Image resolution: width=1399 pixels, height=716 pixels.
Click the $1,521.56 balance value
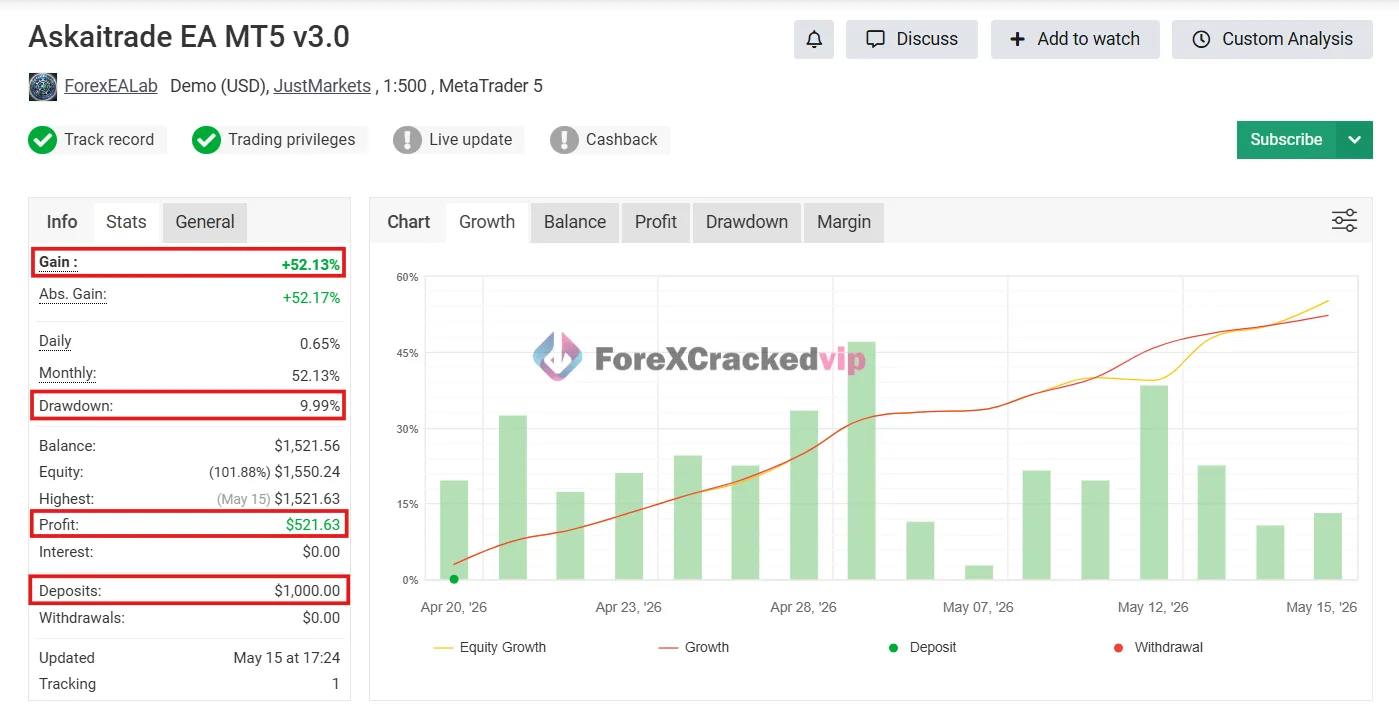click(307, 446)
